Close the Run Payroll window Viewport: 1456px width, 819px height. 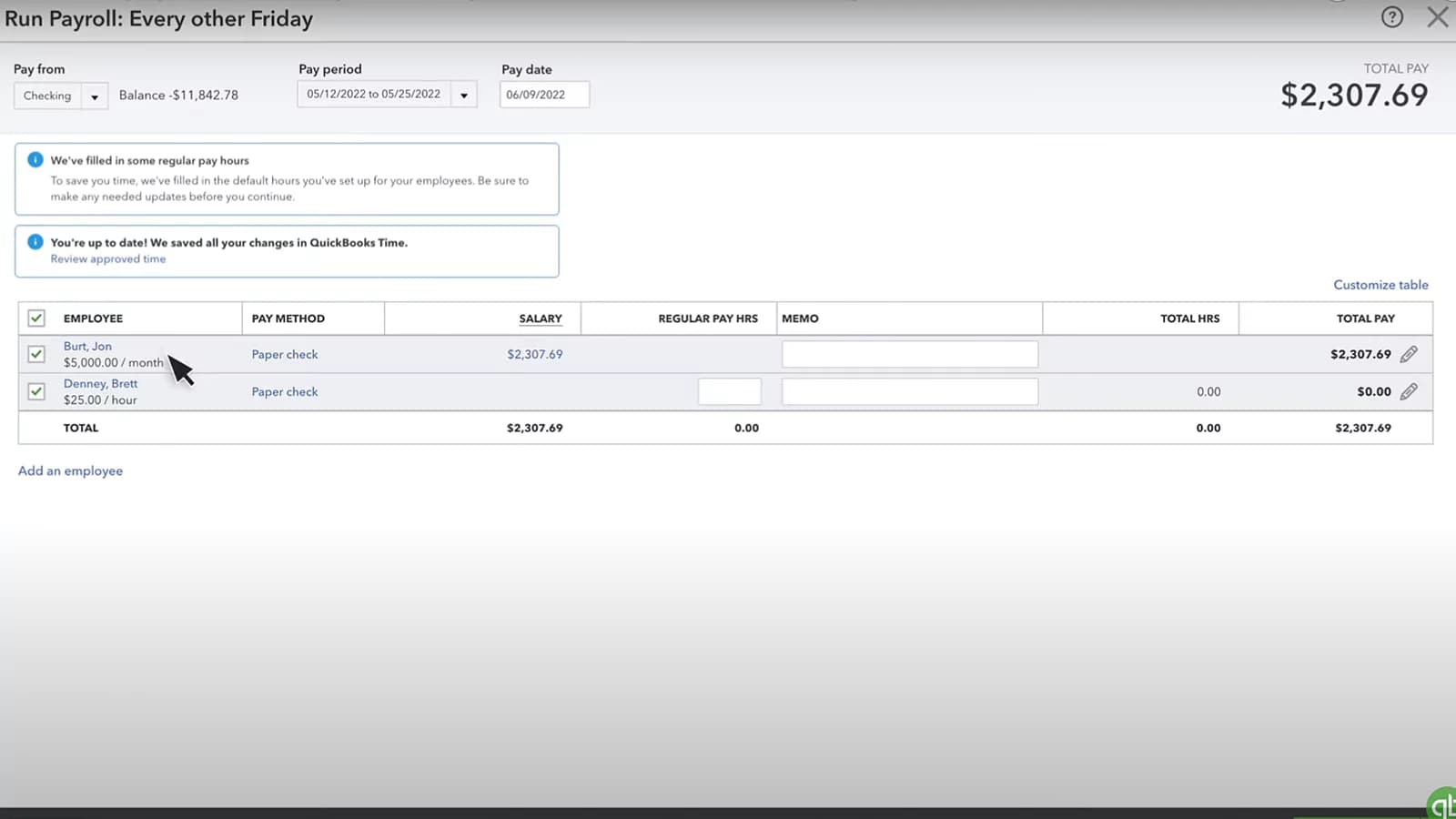pos(1438,17)
